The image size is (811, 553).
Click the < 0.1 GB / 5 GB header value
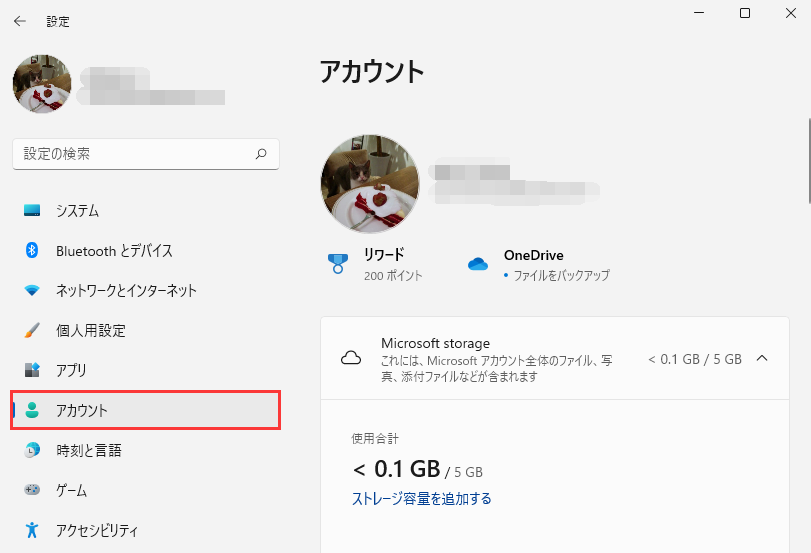pos(695,359)
